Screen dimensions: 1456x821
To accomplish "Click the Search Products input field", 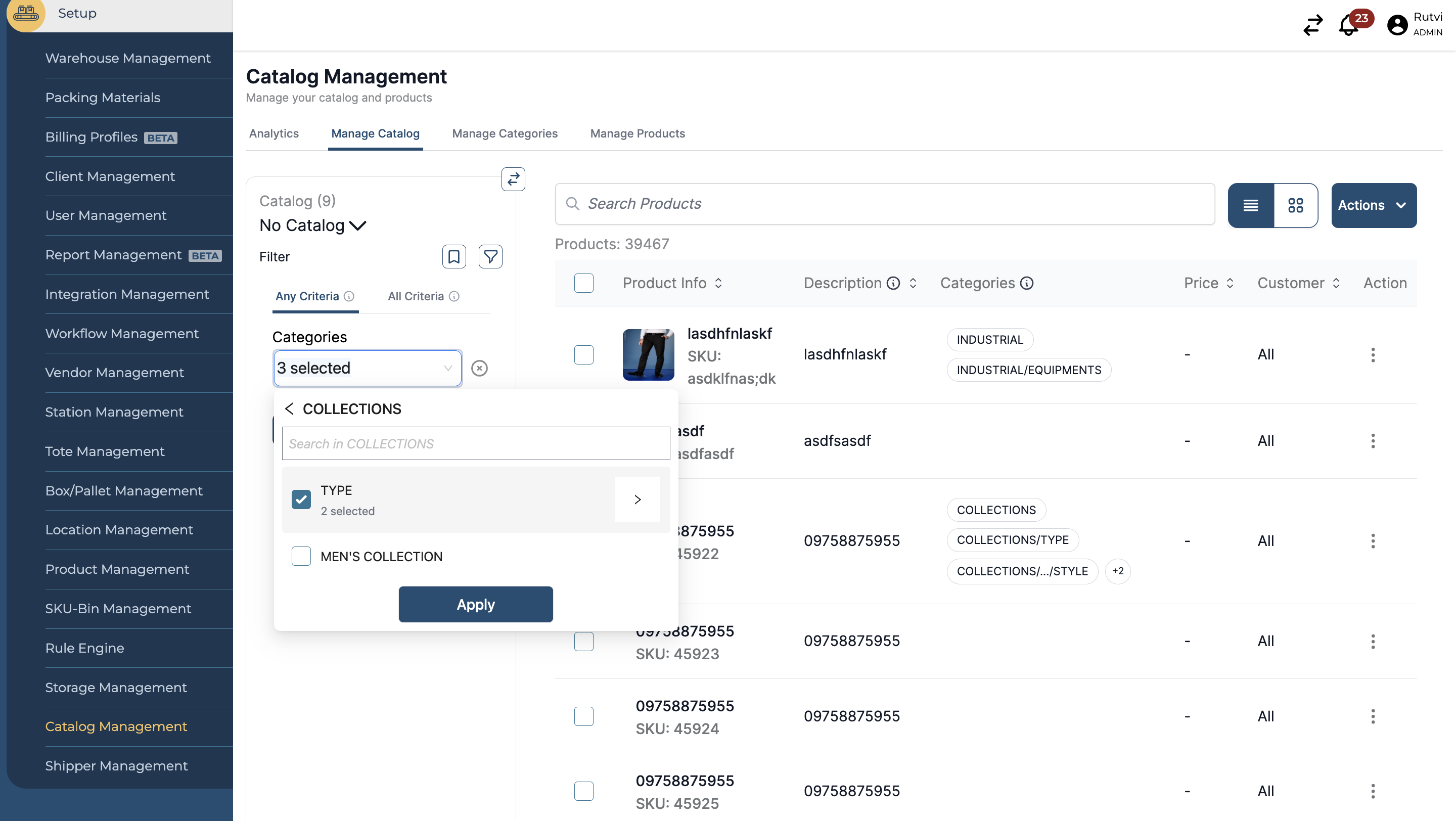I will pyautogui.click(x=885, y=204).
